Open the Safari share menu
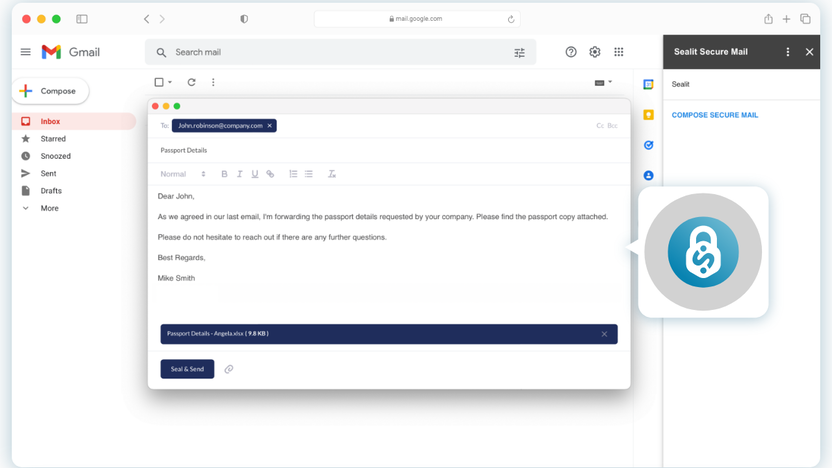This screenshot has height=468, width=832. 768,19
